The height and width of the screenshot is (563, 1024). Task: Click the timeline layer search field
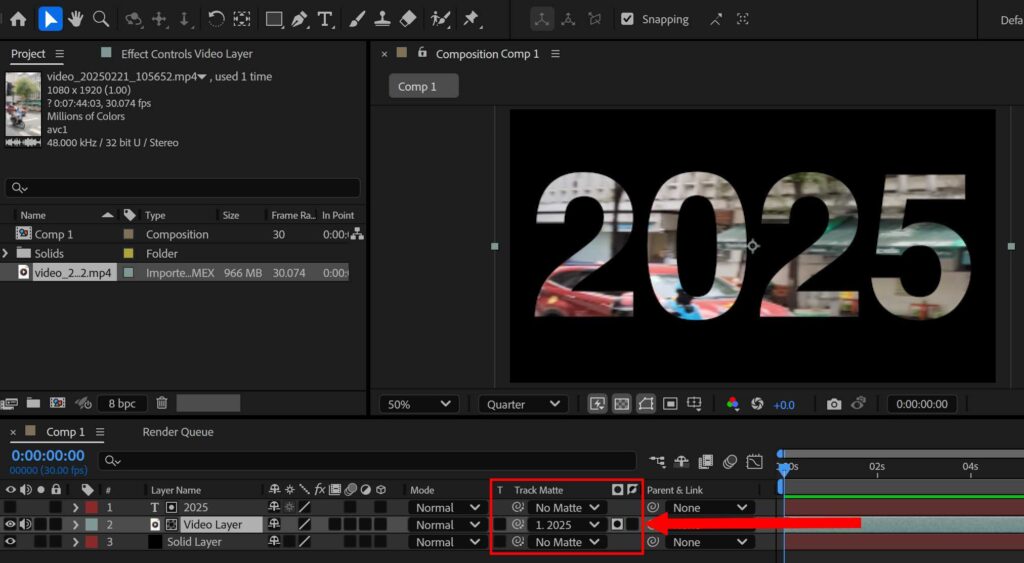(367, 460)
